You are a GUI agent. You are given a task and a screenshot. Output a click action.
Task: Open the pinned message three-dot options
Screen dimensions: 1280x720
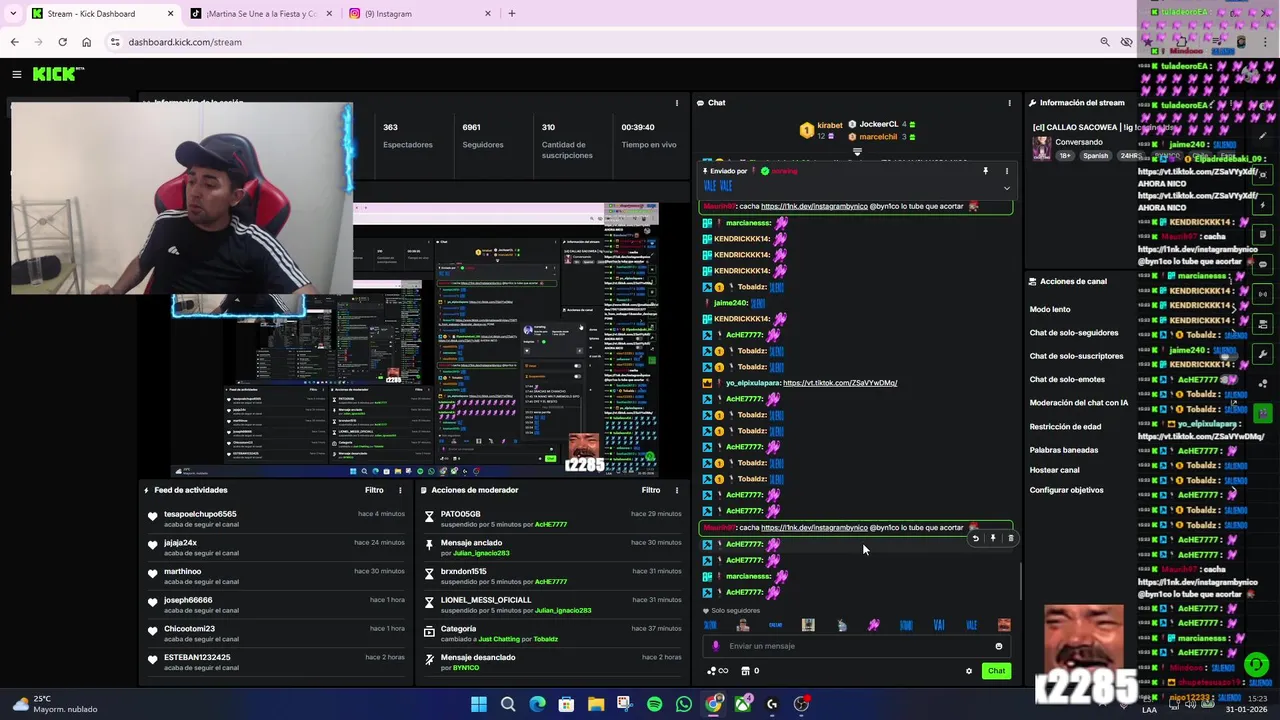tap(1007, 171)
